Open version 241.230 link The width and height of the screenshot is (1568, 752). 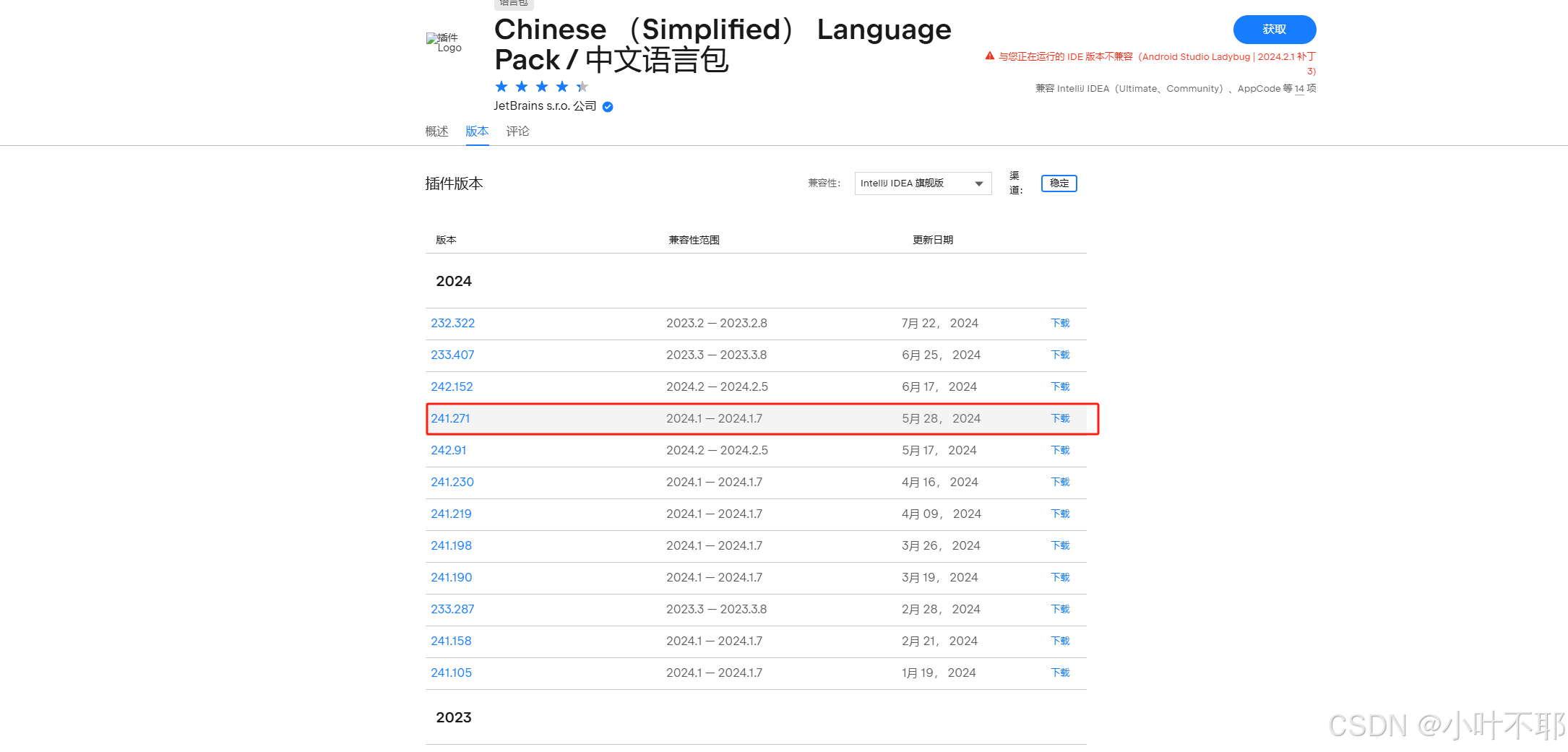452,483
